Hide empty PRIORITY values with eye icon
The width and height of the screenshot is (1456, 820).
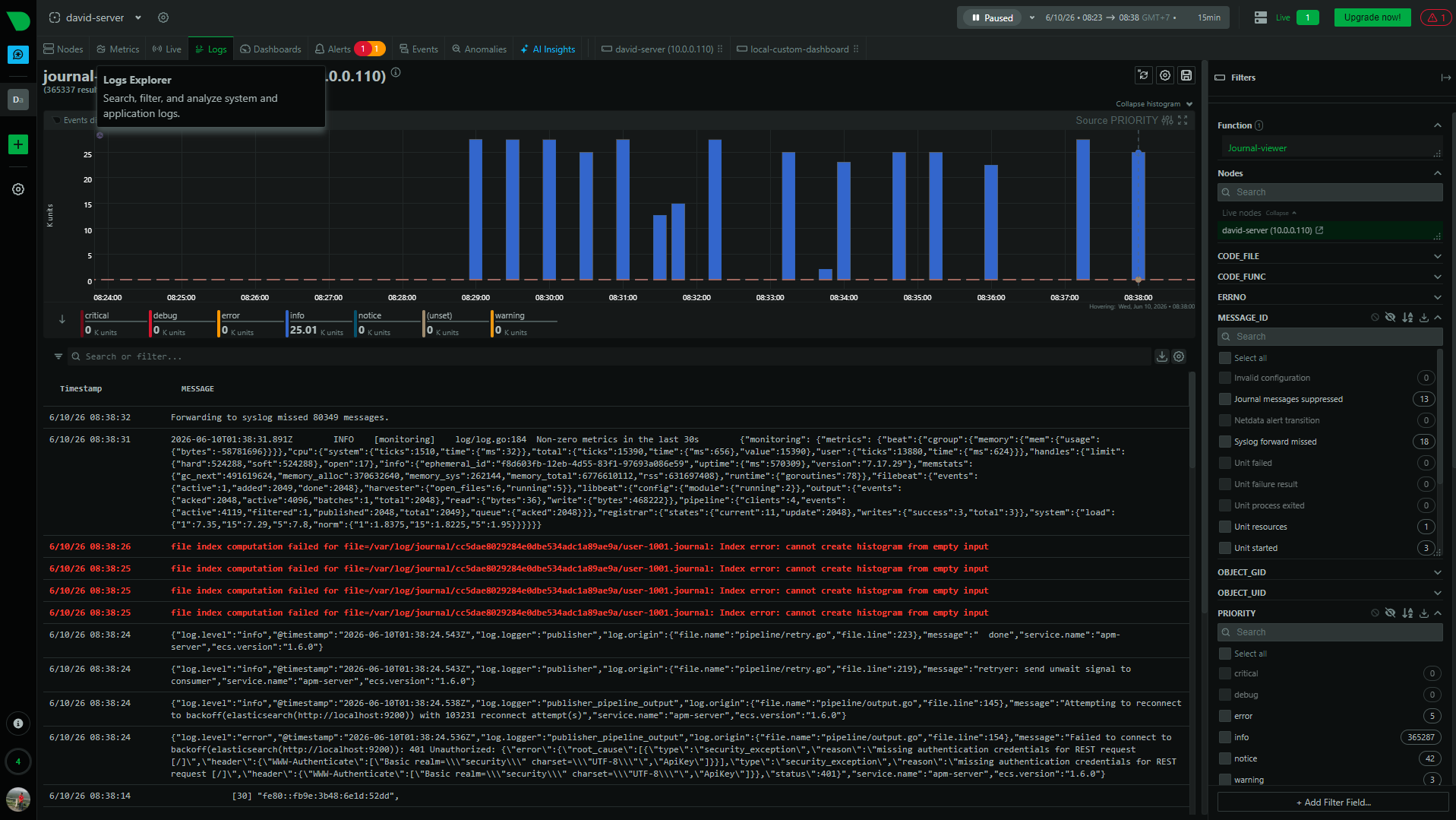(x=1391, y=613)
